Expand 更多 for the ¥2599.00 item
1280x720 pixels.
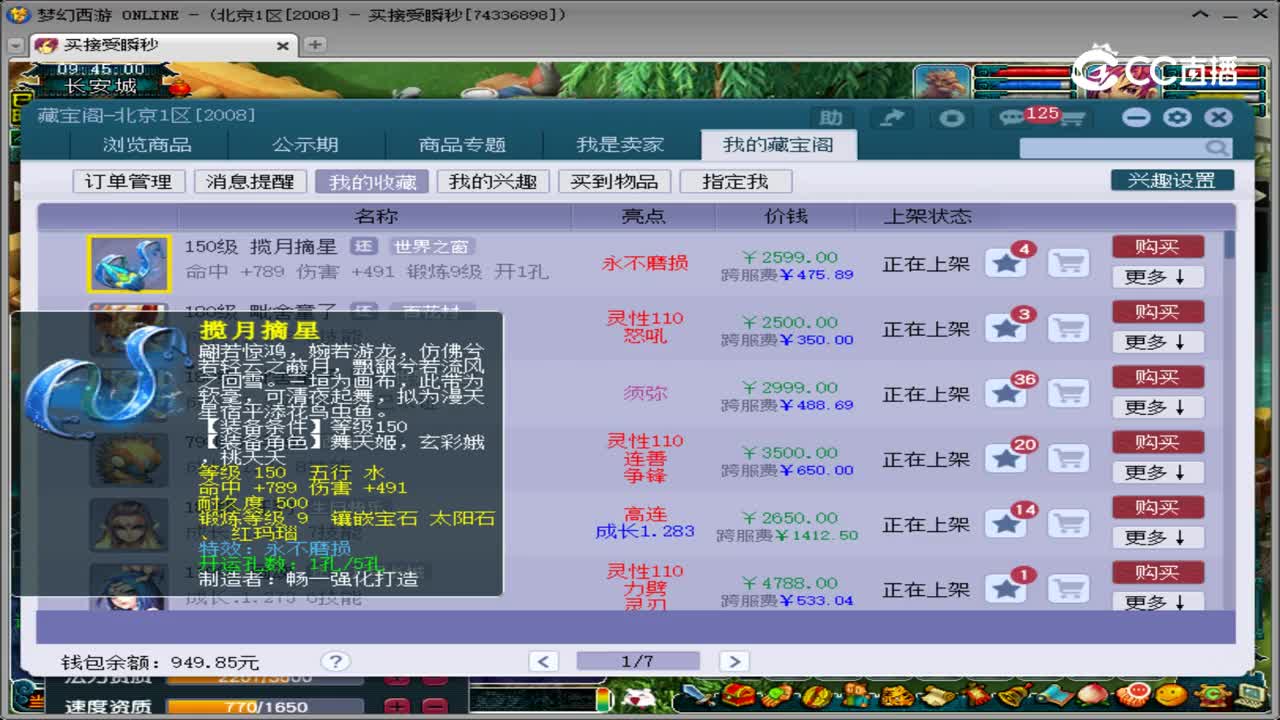pyautogui.click(x=1158, y=277)
